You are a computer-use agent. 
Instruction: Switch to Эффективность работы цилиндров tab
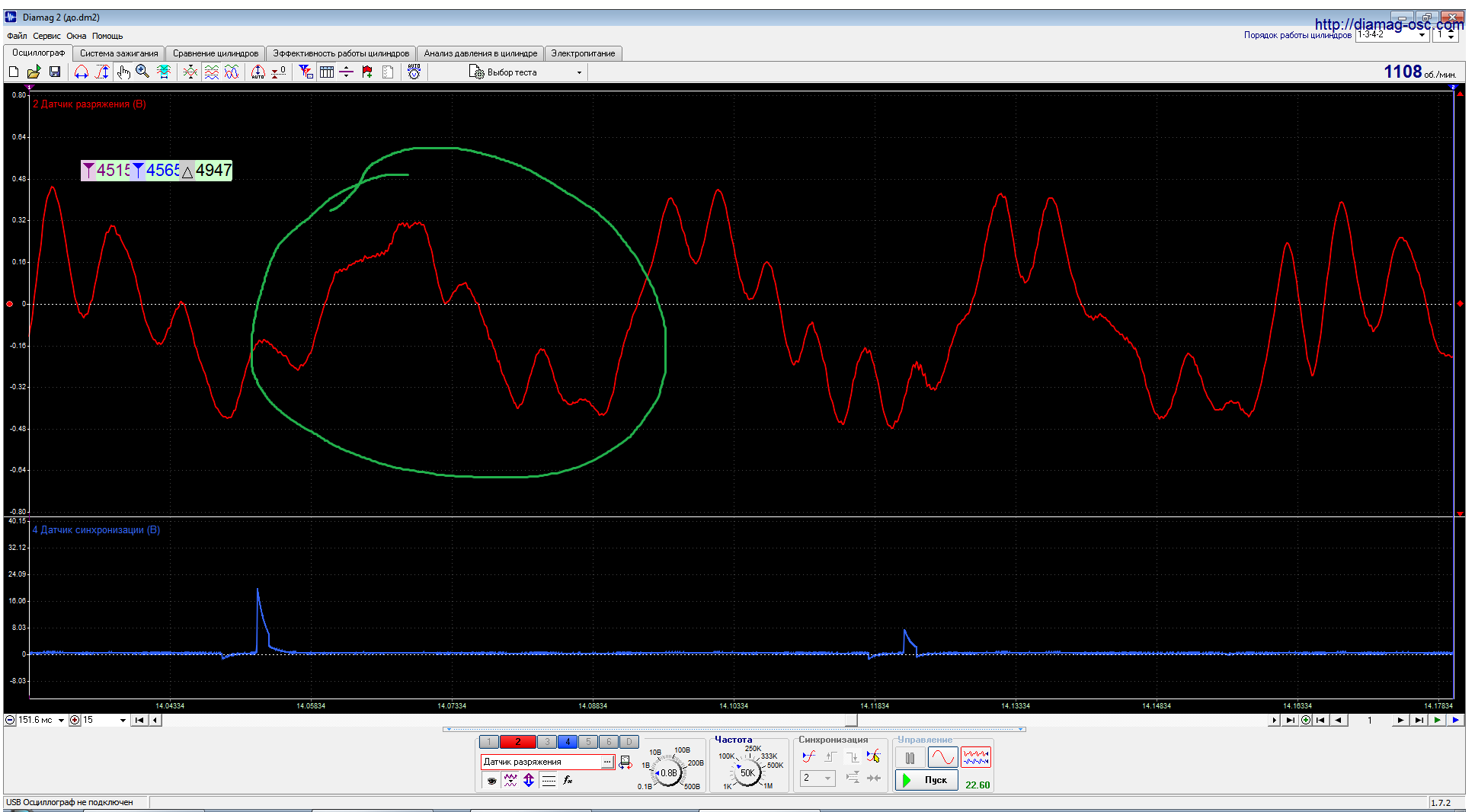(x=341, y=53)
